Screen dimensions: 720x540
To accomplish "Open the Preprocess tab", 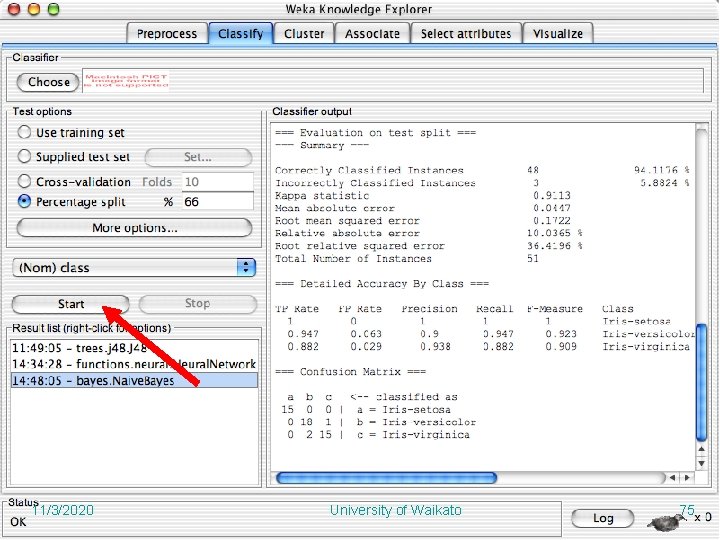I will click(x=167, y=34).
